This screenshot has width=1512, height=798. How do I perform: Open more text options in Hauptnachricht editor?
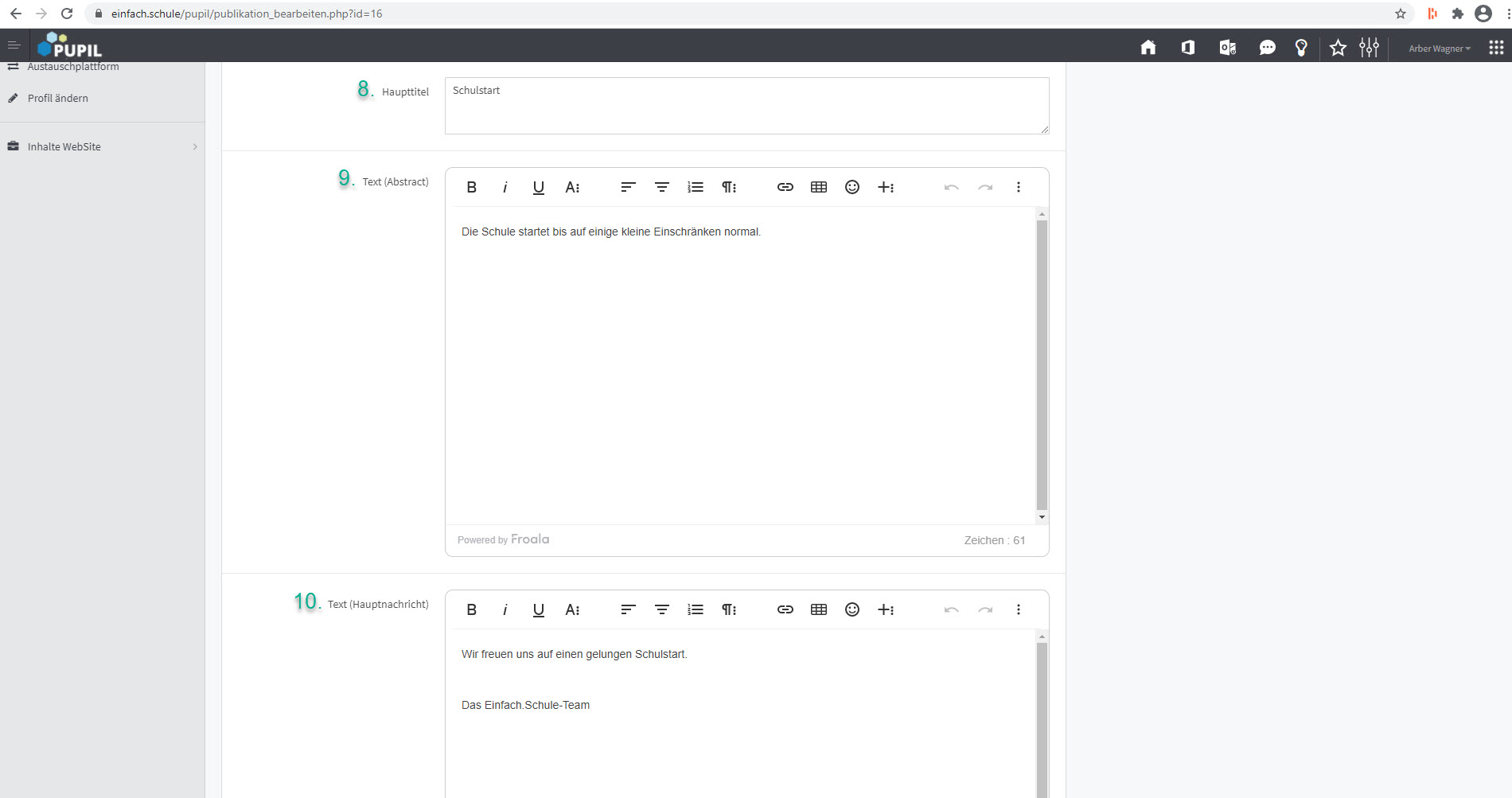(572, 609)
